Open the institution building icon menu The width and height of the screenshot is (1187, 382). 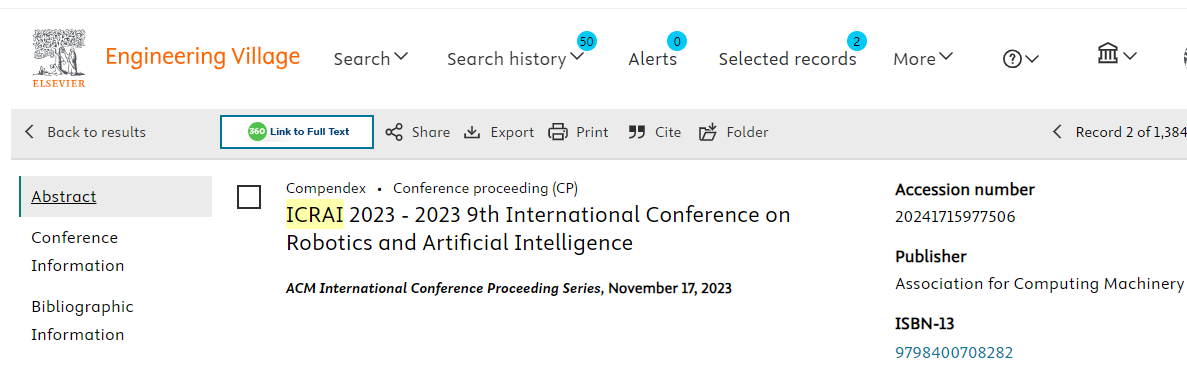1117,54
